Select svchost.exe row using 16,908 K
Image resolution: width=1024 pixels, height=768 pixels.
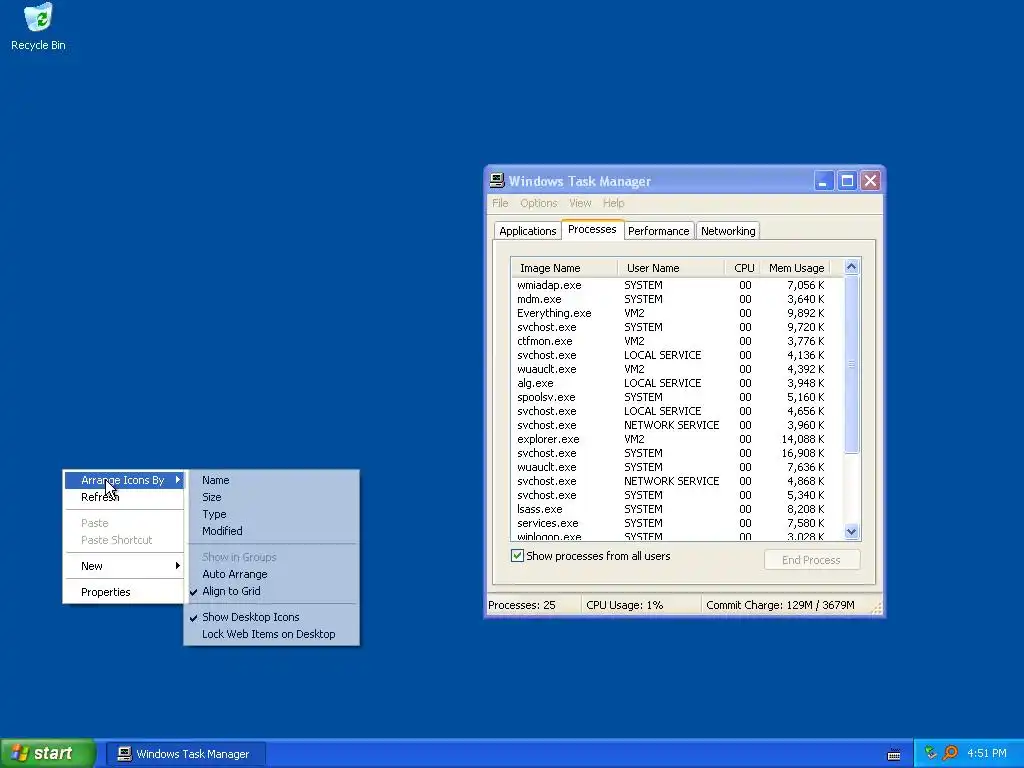coord(677,453)
